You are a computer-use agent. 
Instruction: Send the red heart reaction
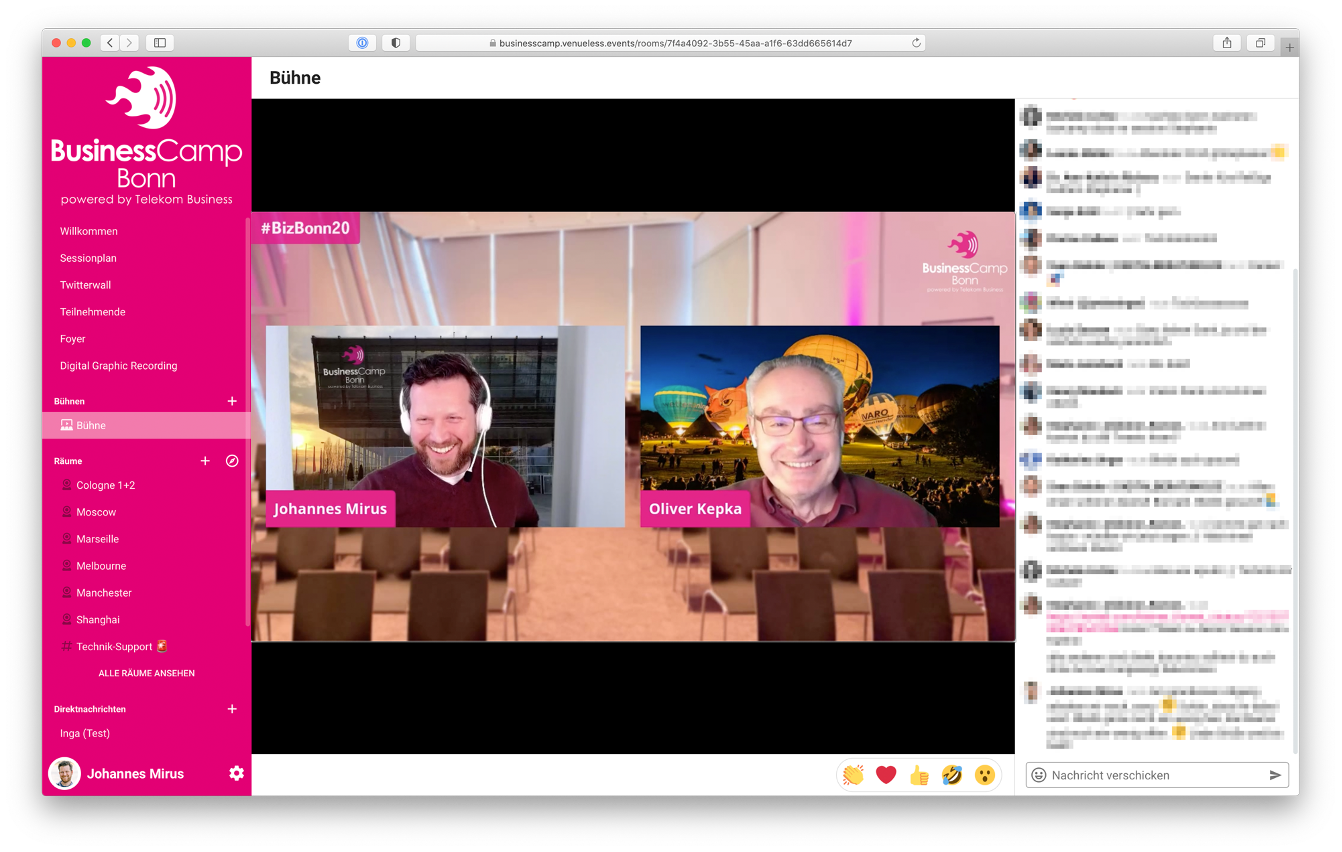pos(886,775)
